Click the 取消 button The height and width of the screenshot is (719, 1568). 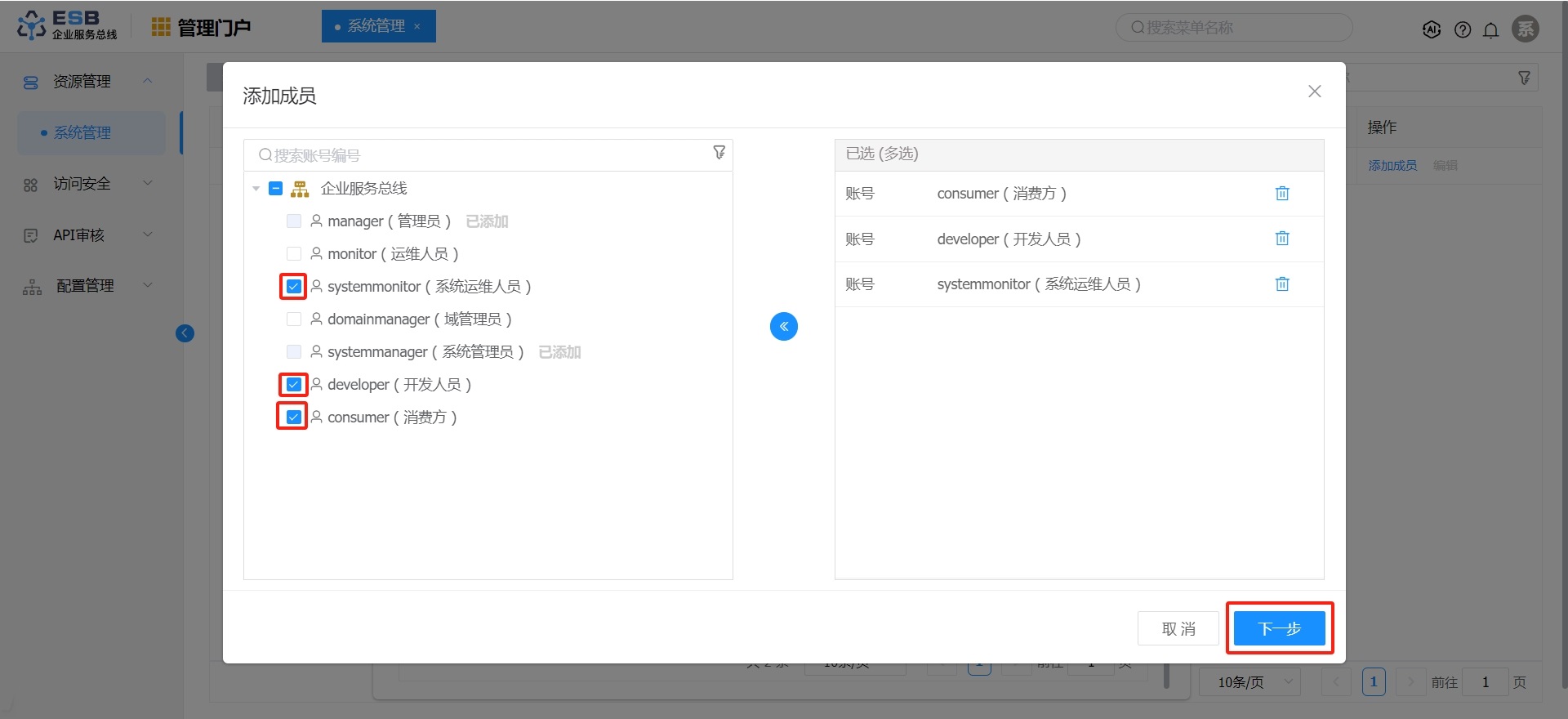(1178, 628)
